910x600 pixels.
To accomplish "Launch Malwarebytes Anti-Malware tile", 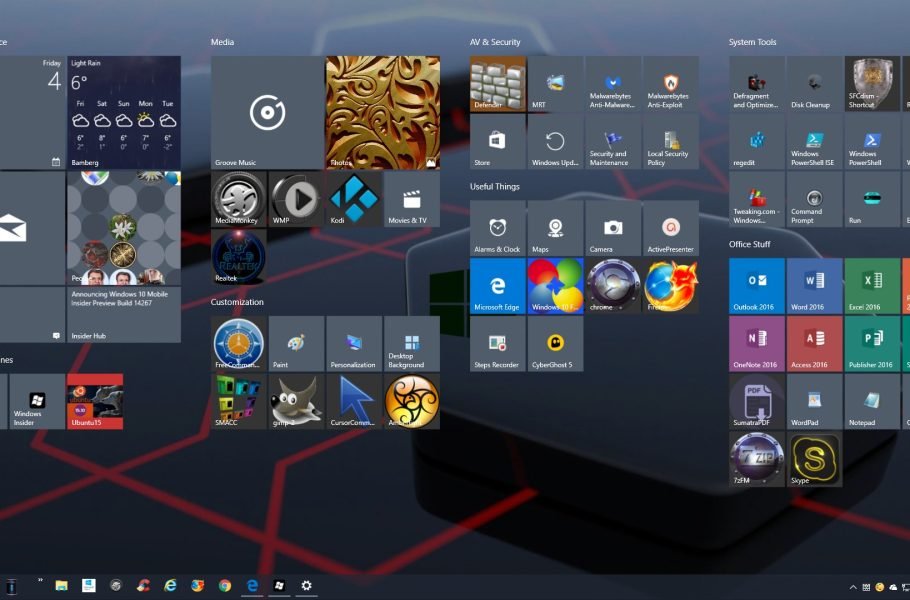I will pos(613,84).
